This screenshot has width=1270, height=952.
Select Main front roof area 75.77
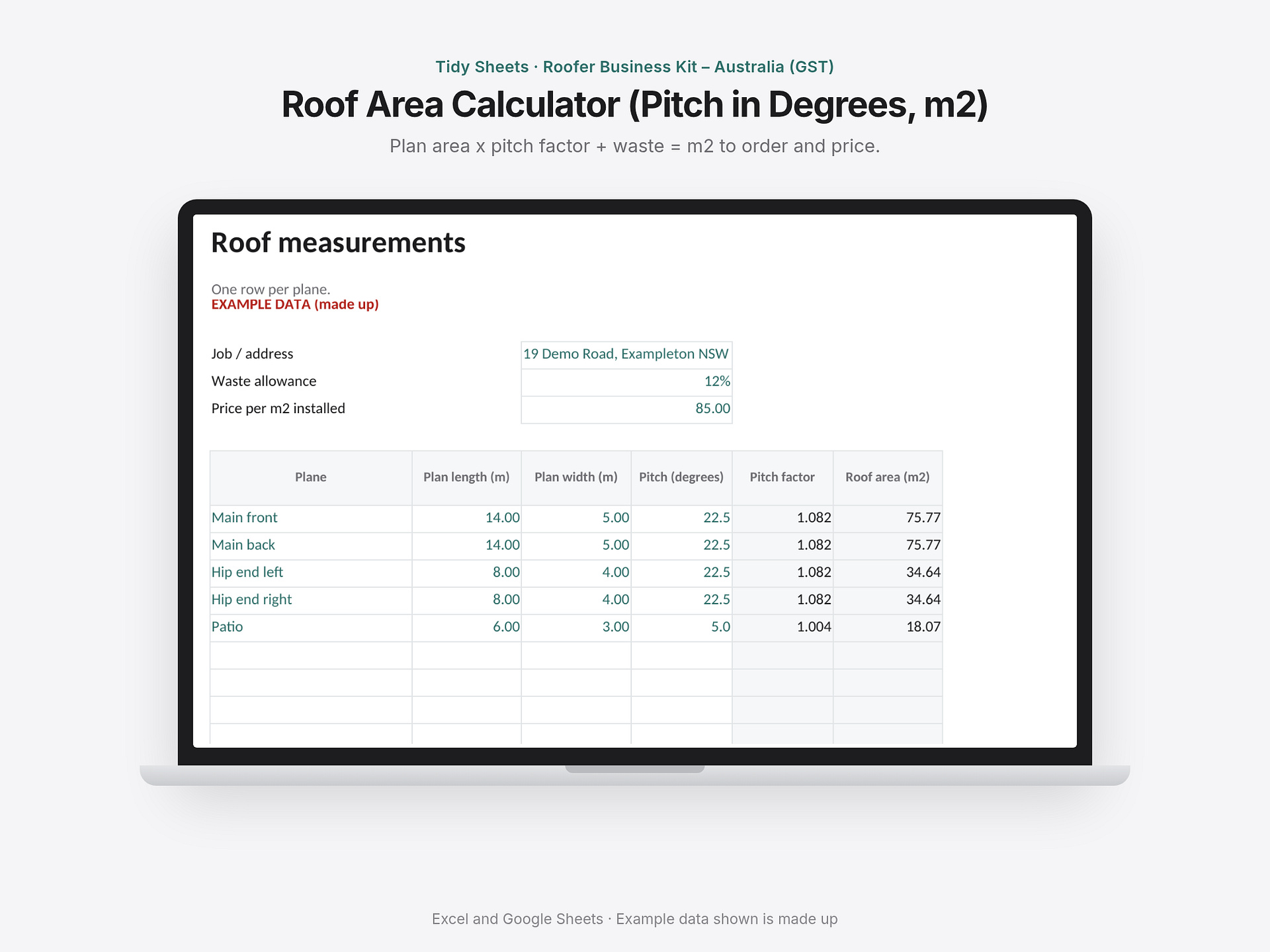pyautogui.click(x=888, y=518)
